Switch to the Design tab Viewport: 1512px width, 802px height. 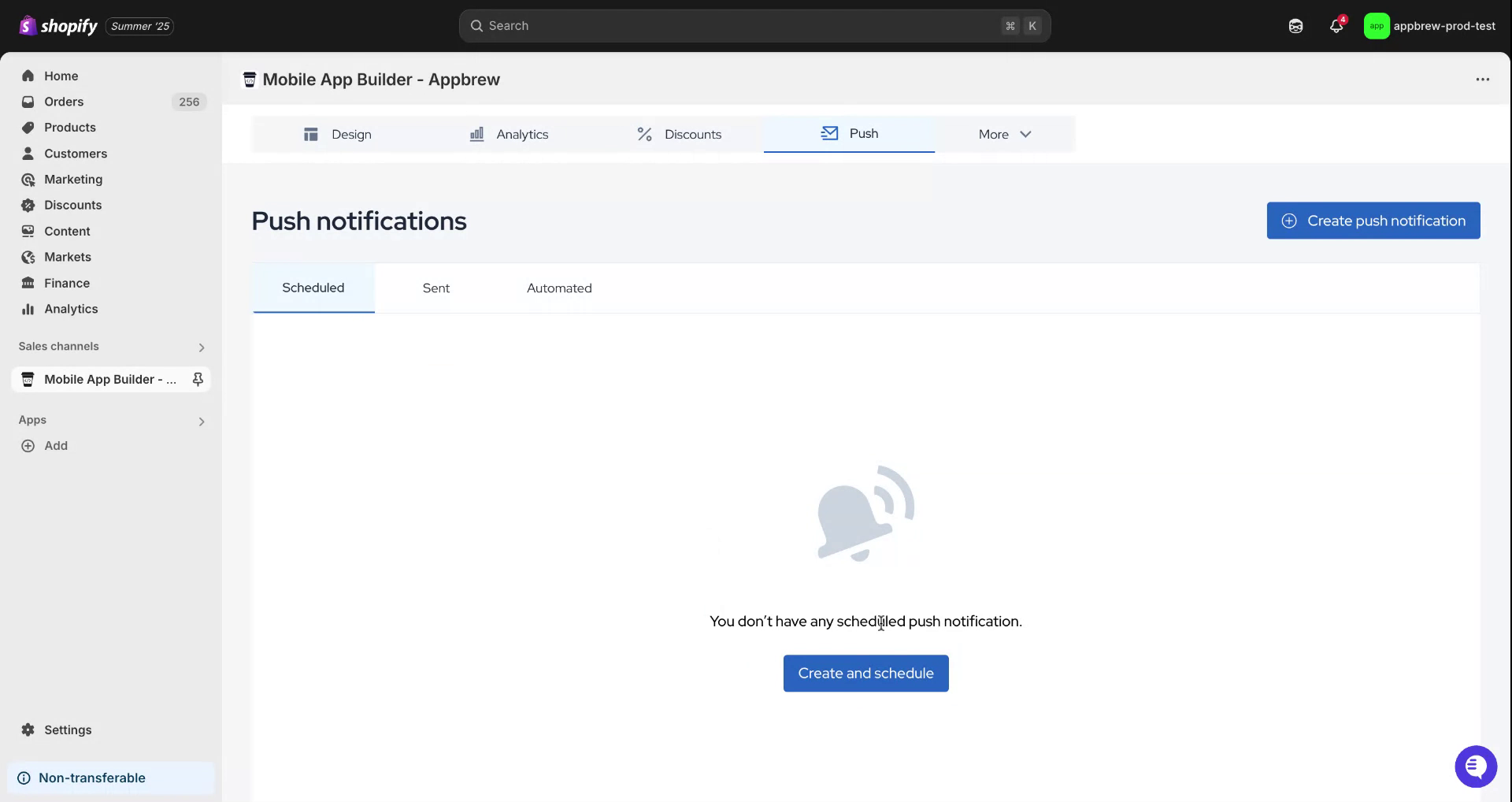337,134
